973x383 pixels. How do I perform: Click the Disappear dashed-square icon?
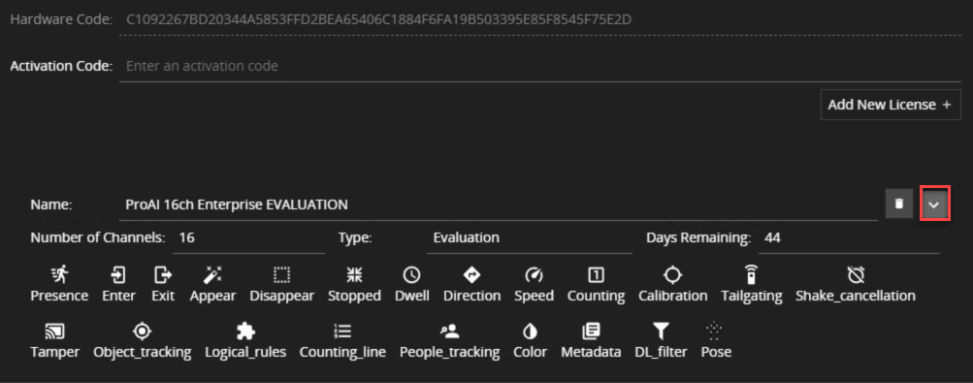point(282,274)
